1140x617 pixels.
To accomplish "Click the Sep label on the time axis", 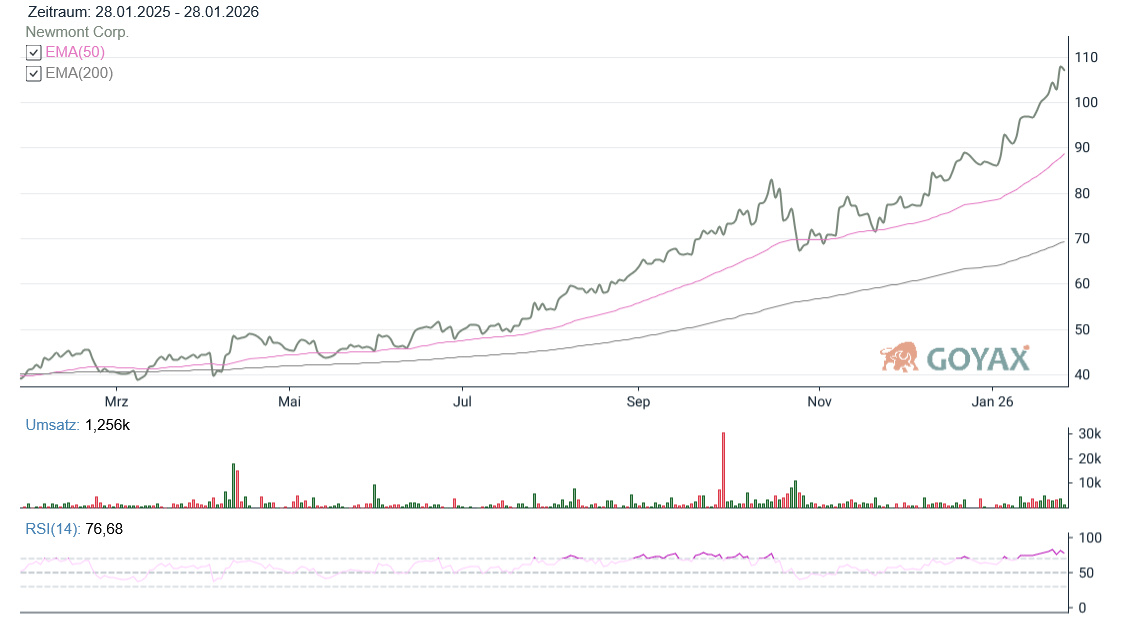I will [x=638, y=402].
